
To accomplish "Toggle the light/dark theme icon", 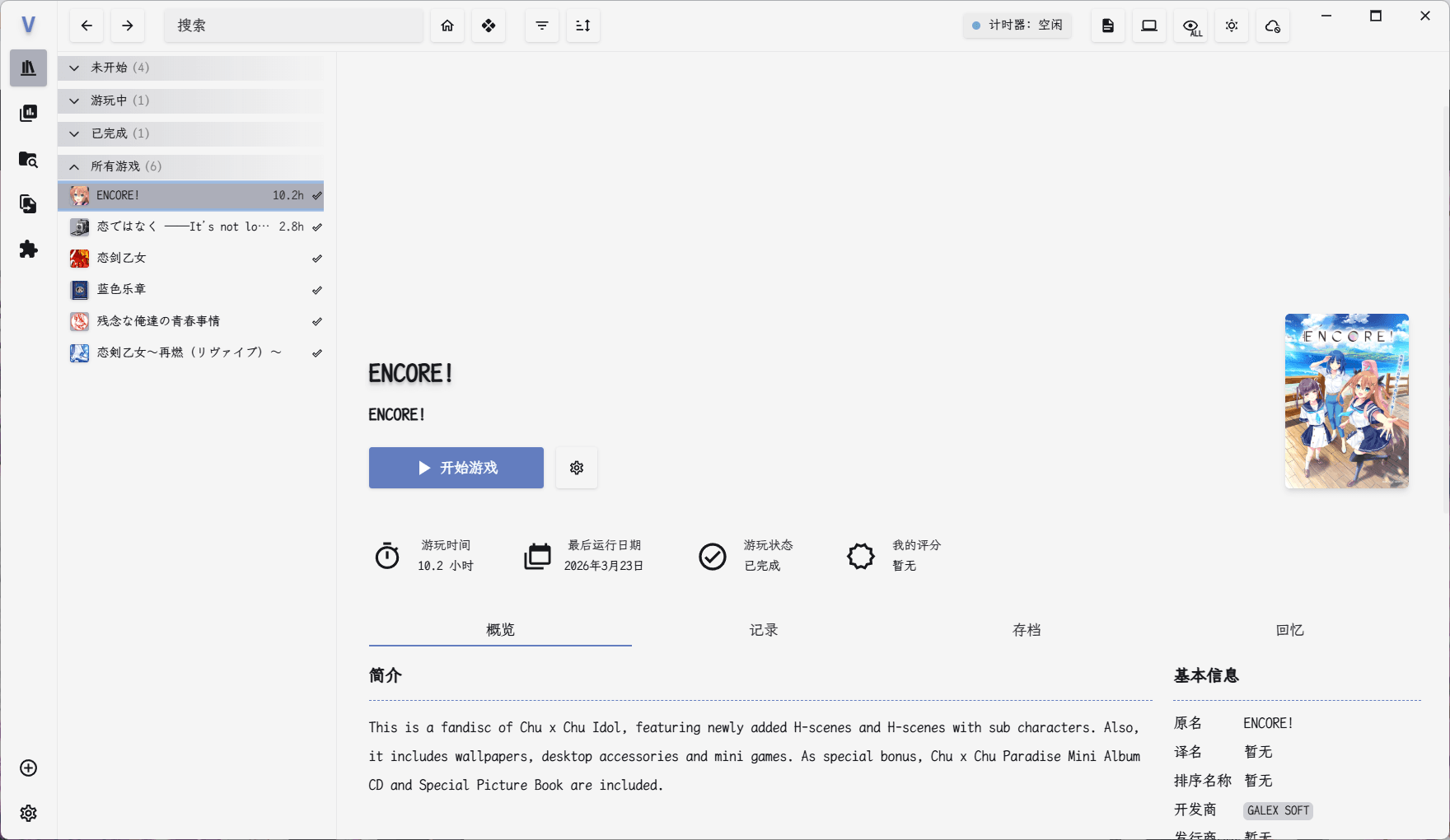I will (1232, 26).
